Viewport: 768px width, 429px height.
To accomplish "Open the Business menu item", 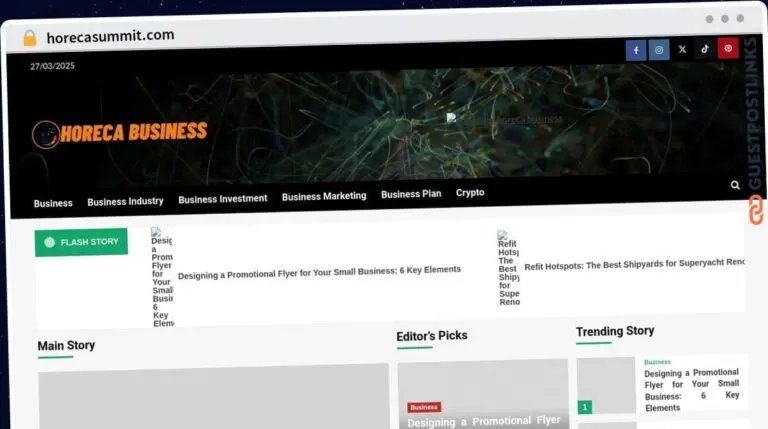I will click(x=53, y=203).
